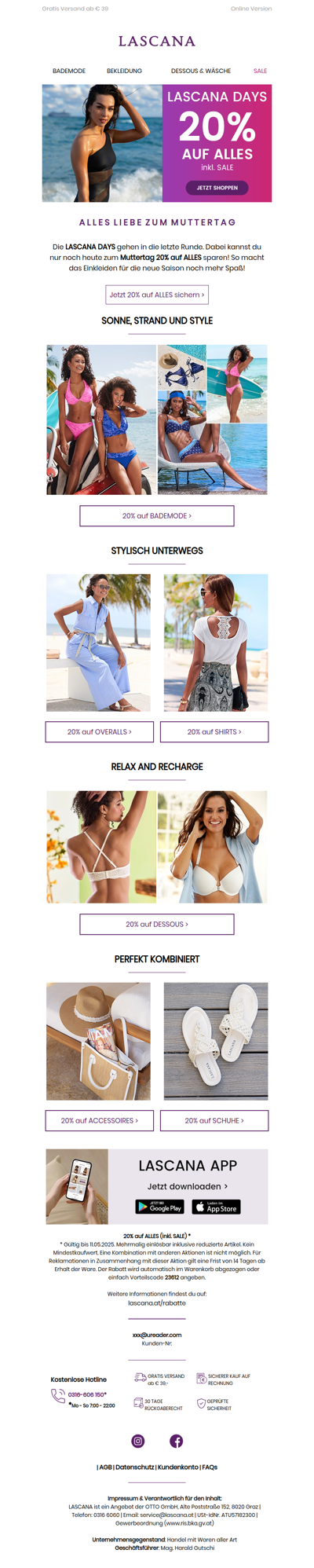Click the 20% auf SCHUHE button
Screen dimensions: 314x1568
pyautogui.click(x=214, y=1120)
